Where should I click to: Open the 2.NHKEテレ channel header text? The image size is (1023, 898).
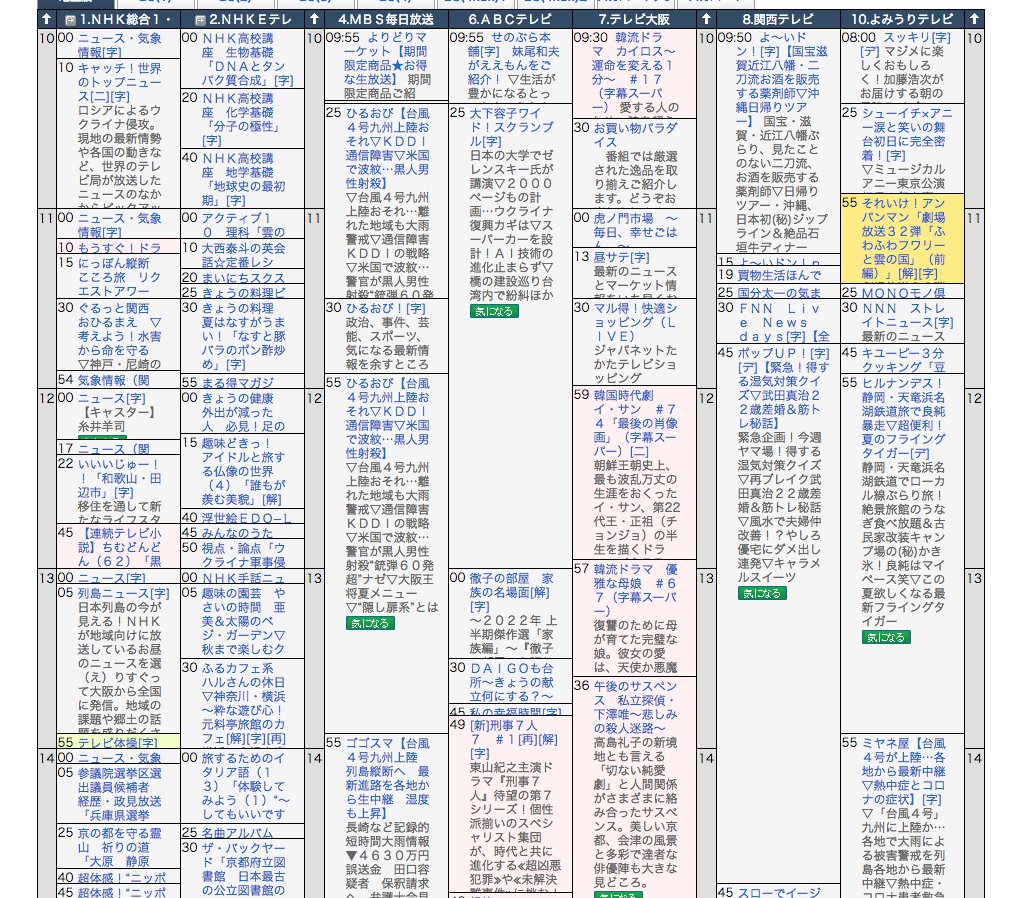pyautogui.click(x=250, y=19)
